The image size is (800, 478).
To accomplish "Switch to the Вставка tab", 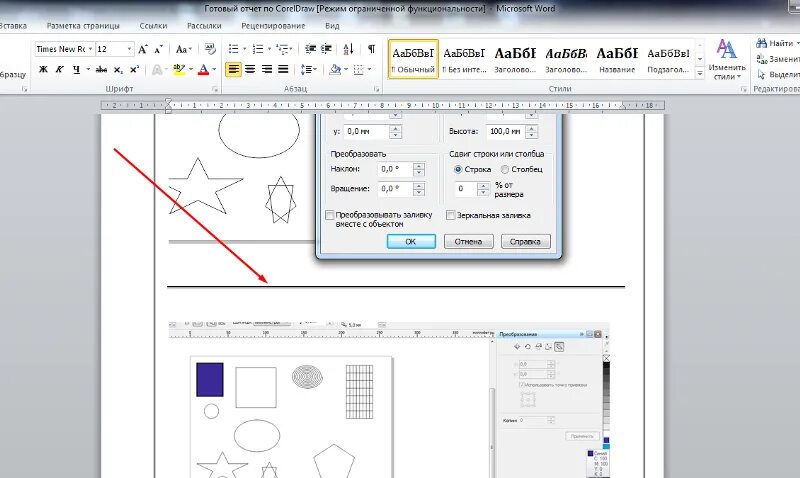I will (x=12, y=26).
